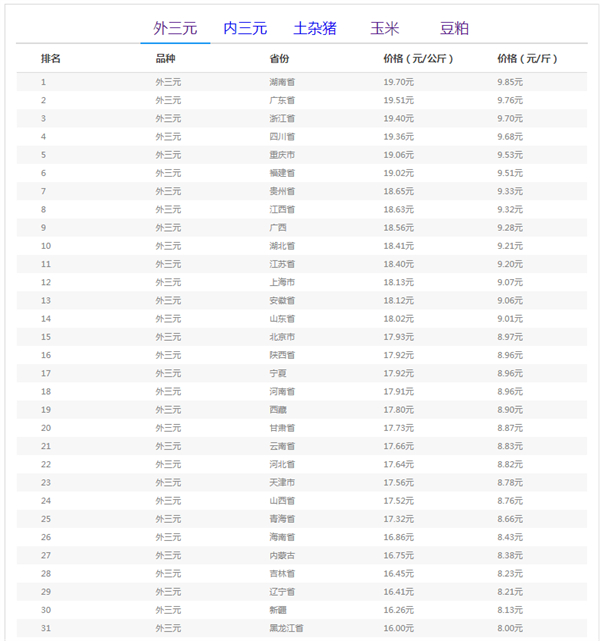Click the 9.28元 price cell
Image resolution: width=600 pixels, height=641 pixels.
pyautogui.click(x=510, y=228)
